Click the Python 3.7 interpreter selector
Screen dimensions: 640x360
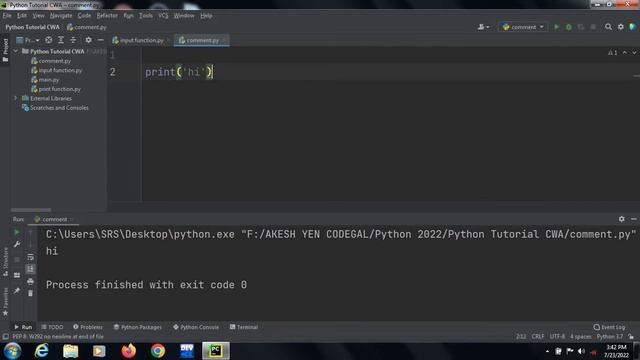pos(610,337)
